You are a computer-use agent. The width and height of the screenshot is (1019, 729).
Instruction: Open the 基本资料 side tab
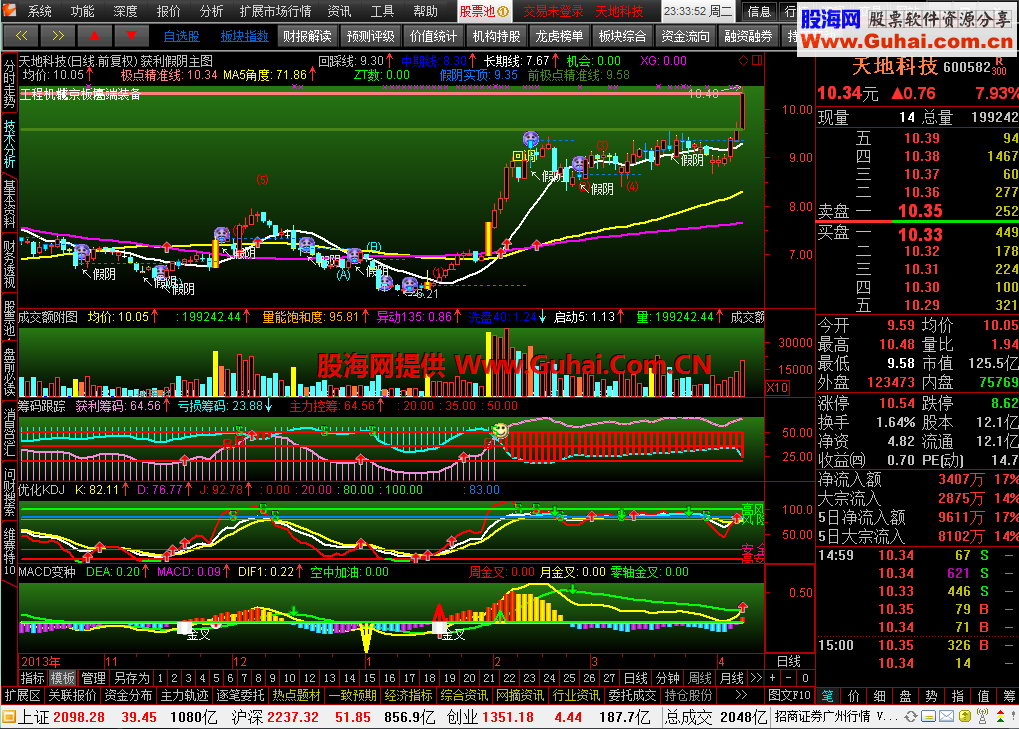coord(9,204)
